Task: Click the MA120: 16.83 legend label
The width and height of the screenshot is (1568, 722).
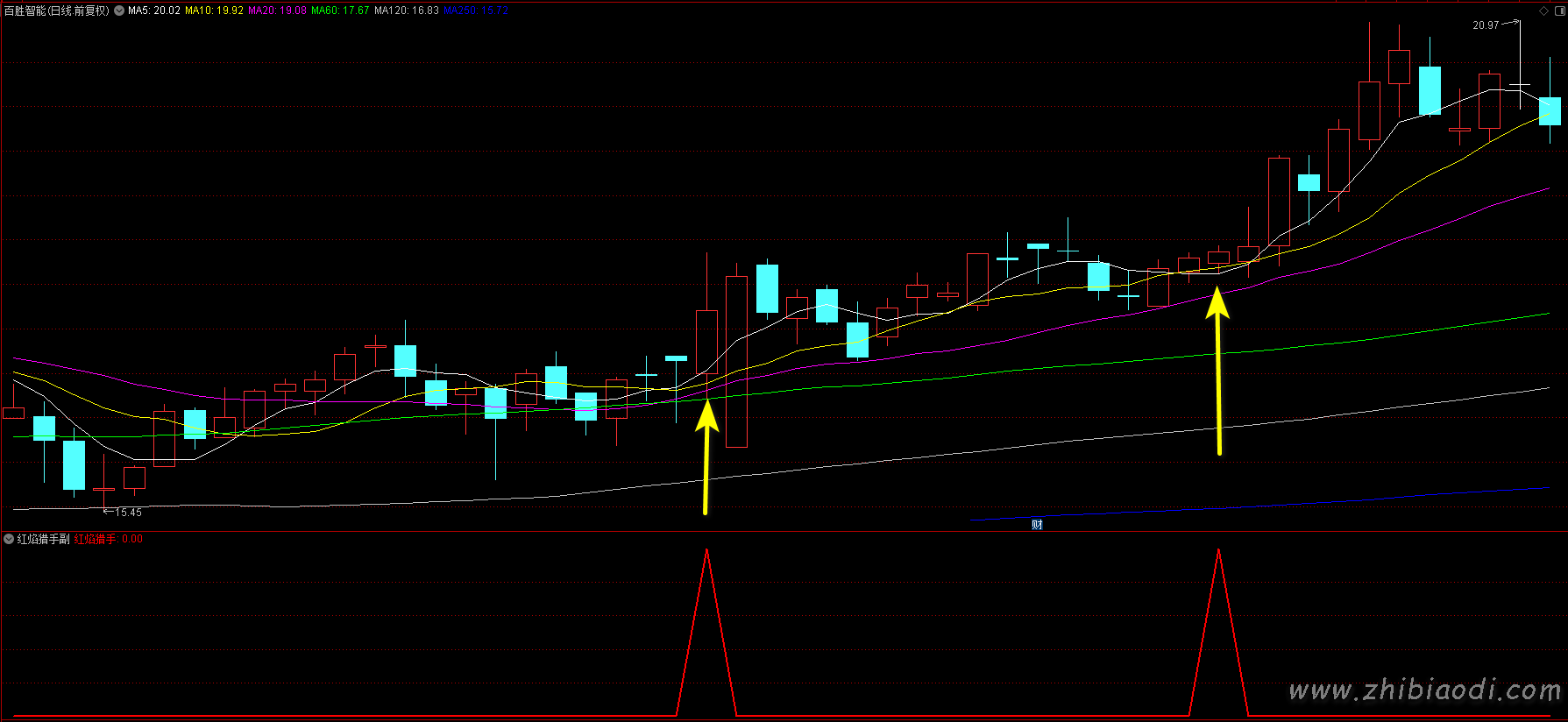Action: [406, 11]
